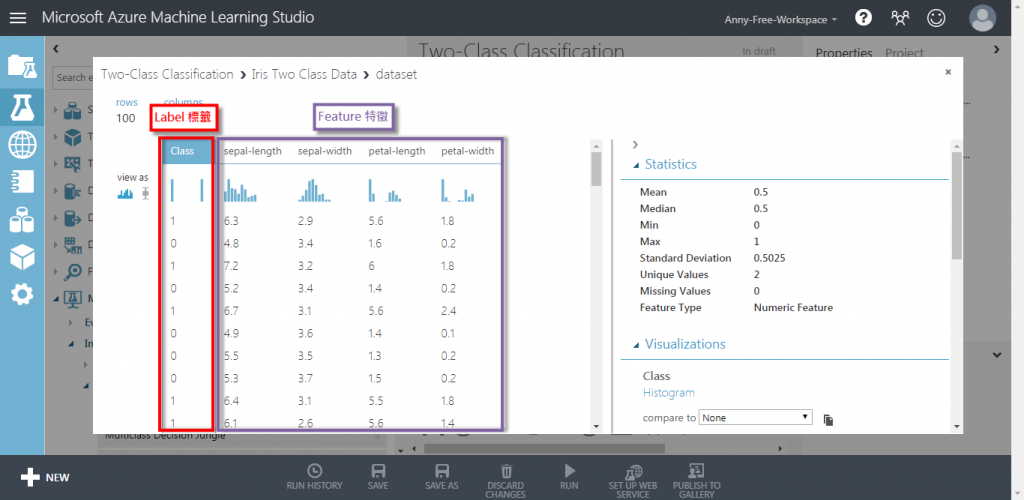Collapse Properties pane right chevron

click(x=996, y=48)
